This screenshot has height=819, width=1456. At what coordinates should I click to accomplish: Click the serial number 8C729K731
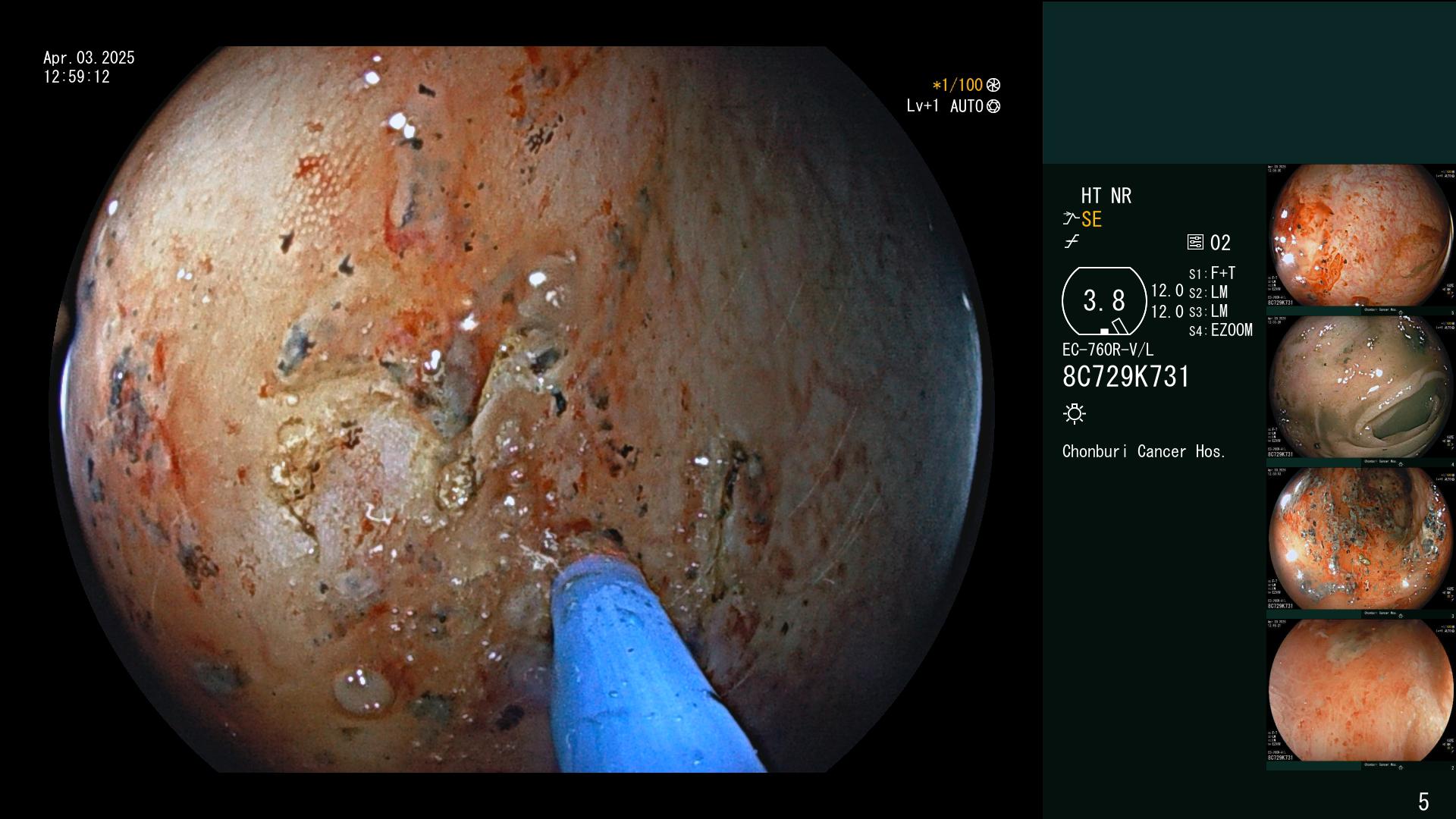(1126, 377)
